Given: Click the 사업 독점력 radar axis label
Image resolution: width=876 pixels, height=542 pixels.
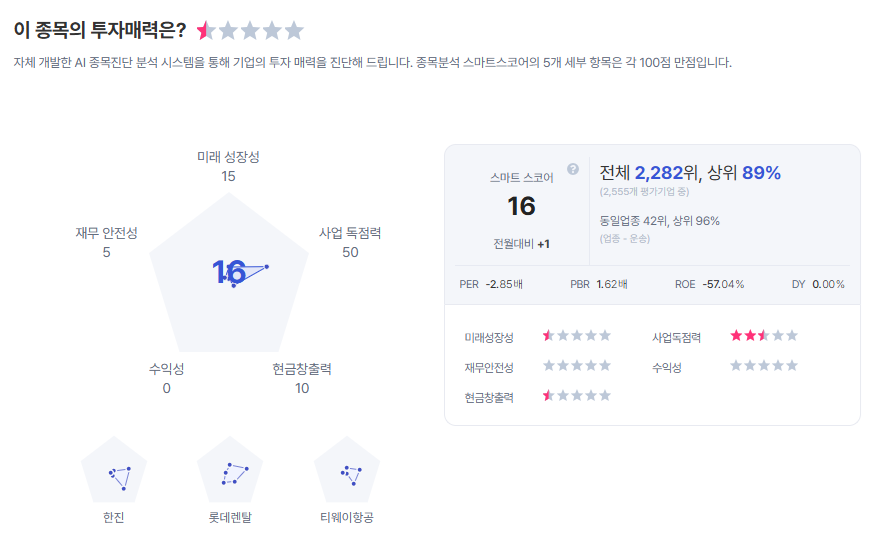Looking at the screenshot, I should [350, 233].
